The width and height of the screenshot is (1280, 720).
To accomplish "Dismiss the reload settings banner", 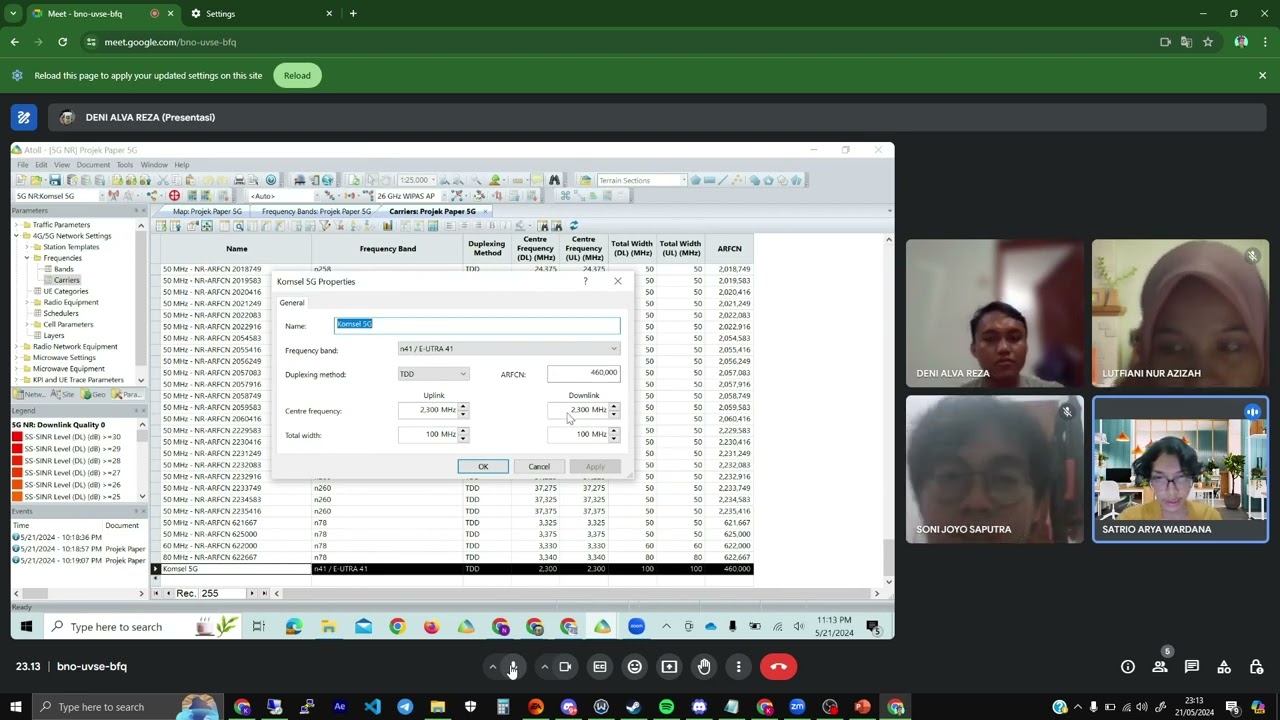I will [x=1262, y=76].
